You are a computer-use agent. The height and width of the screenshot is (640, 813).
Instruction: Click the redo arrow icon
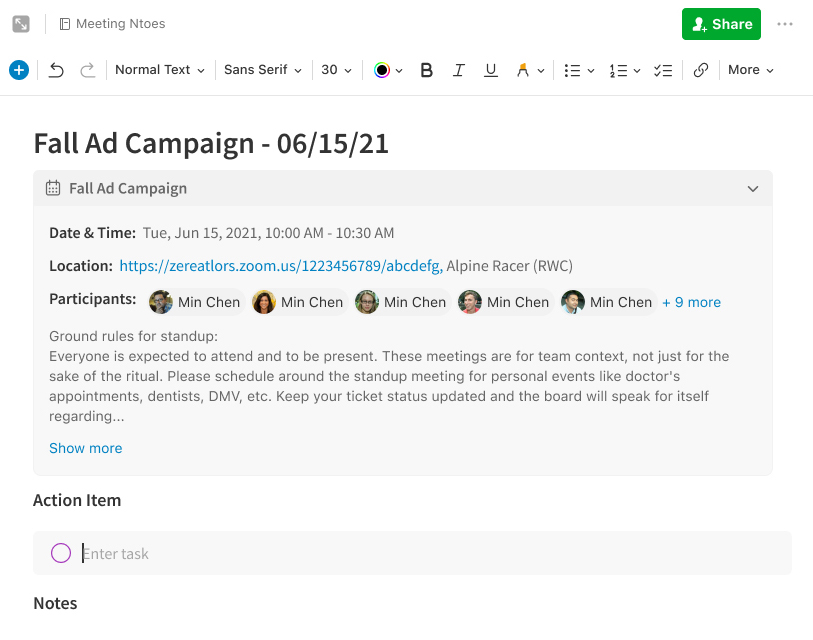(88, 70)
